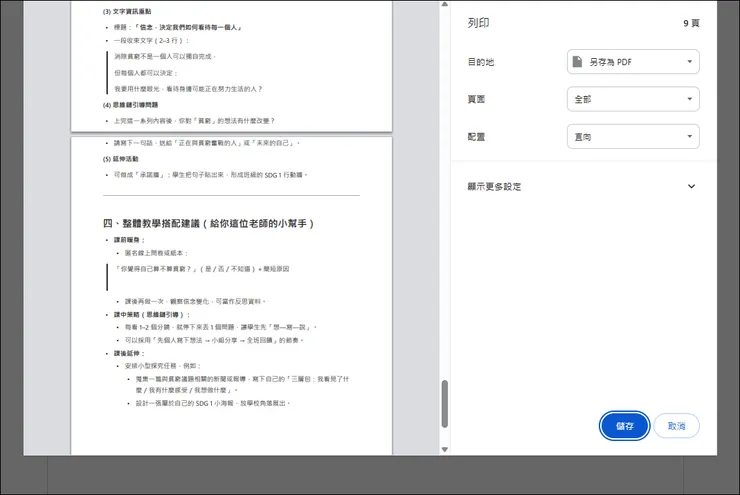Expand 顯示更多設定 more settings
This screenshot has height=495, width=740.
[x=581, y=186]
